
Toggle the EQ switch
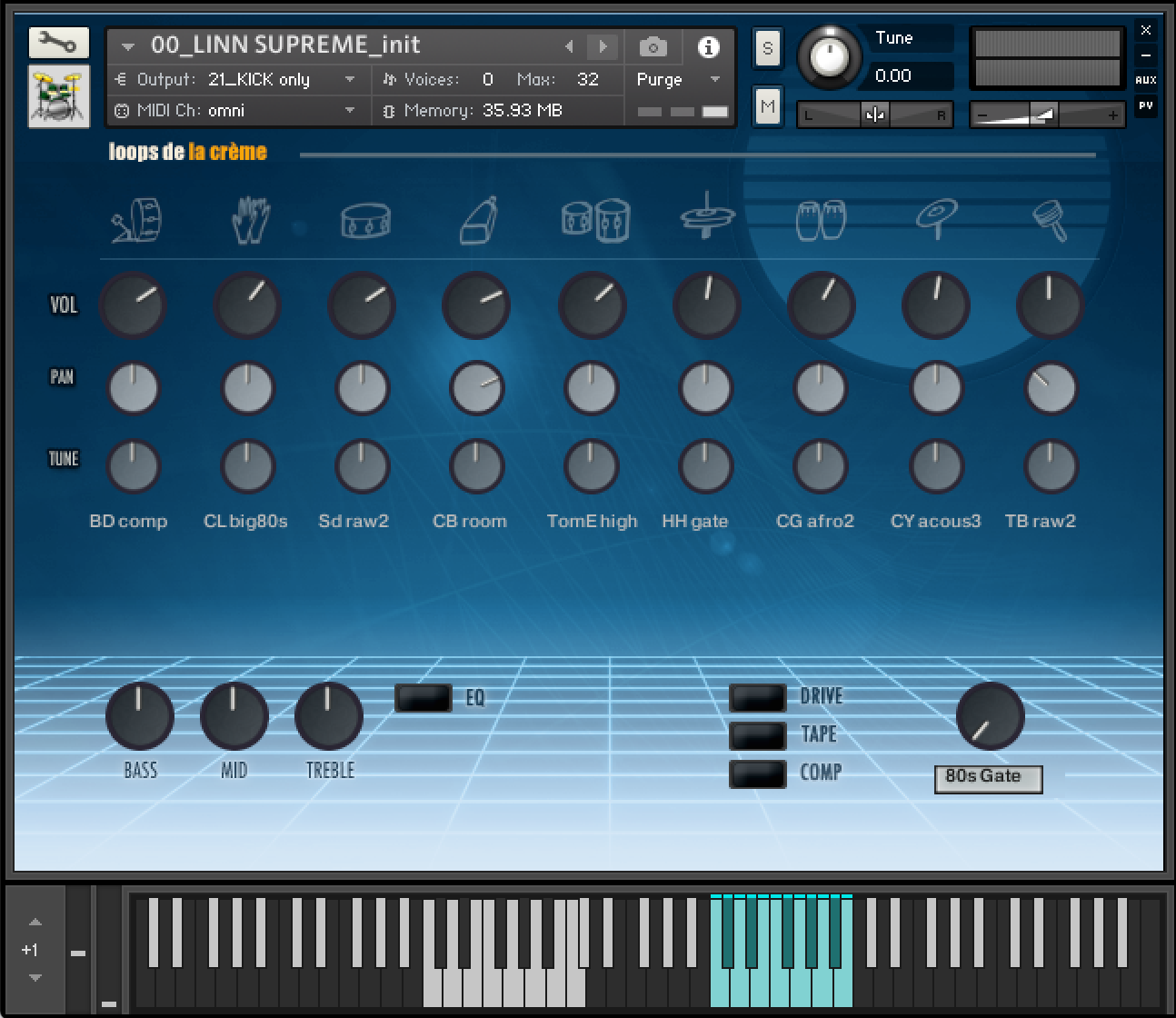tap(424, 698)
